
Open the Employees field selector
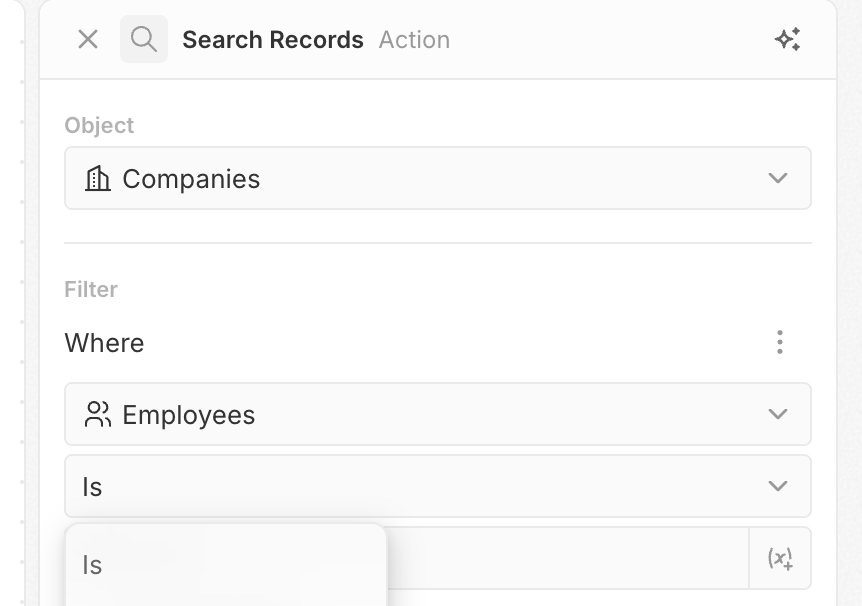[437, 415]
